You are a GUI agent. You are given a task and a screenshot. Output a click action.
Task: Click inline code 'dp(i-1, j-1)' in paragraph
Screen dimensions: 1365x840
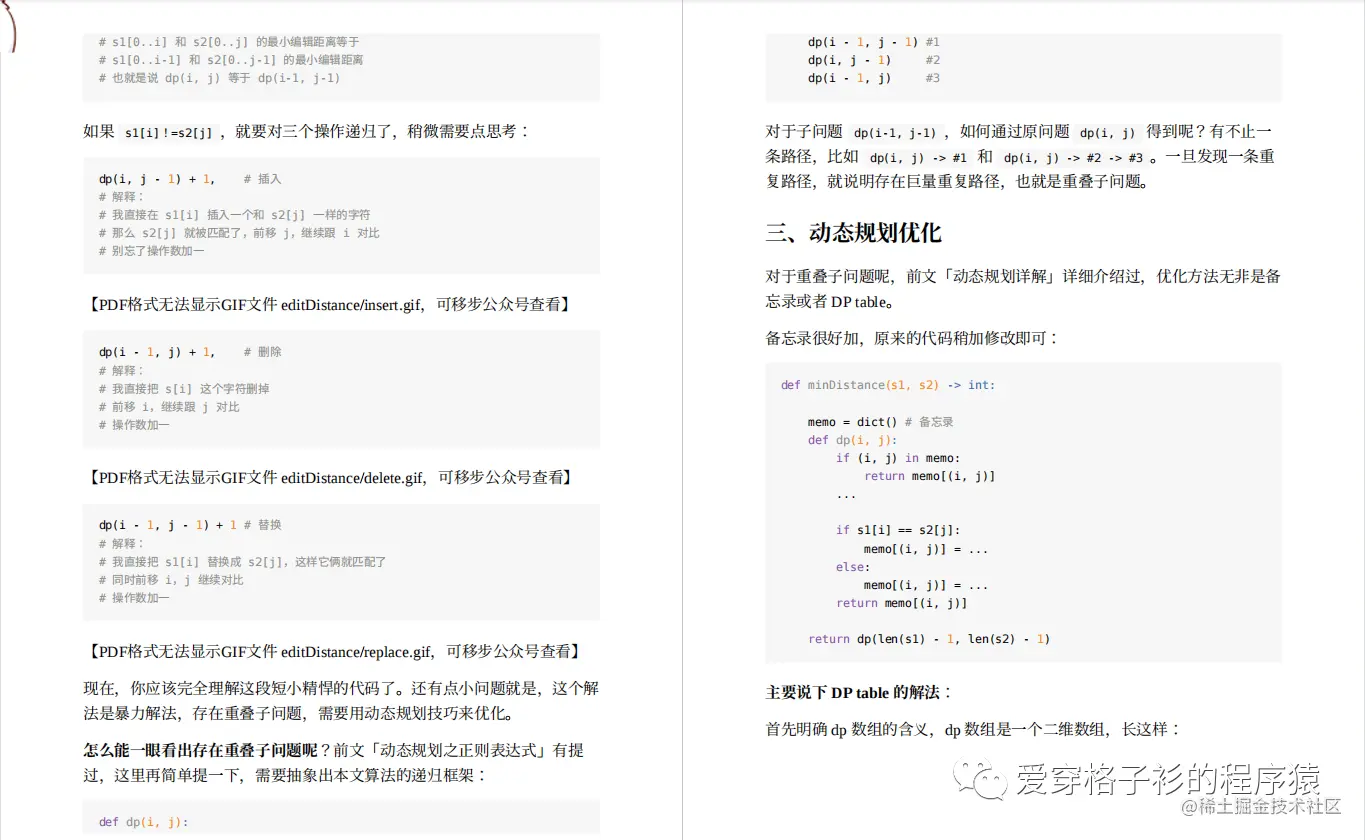895,133
